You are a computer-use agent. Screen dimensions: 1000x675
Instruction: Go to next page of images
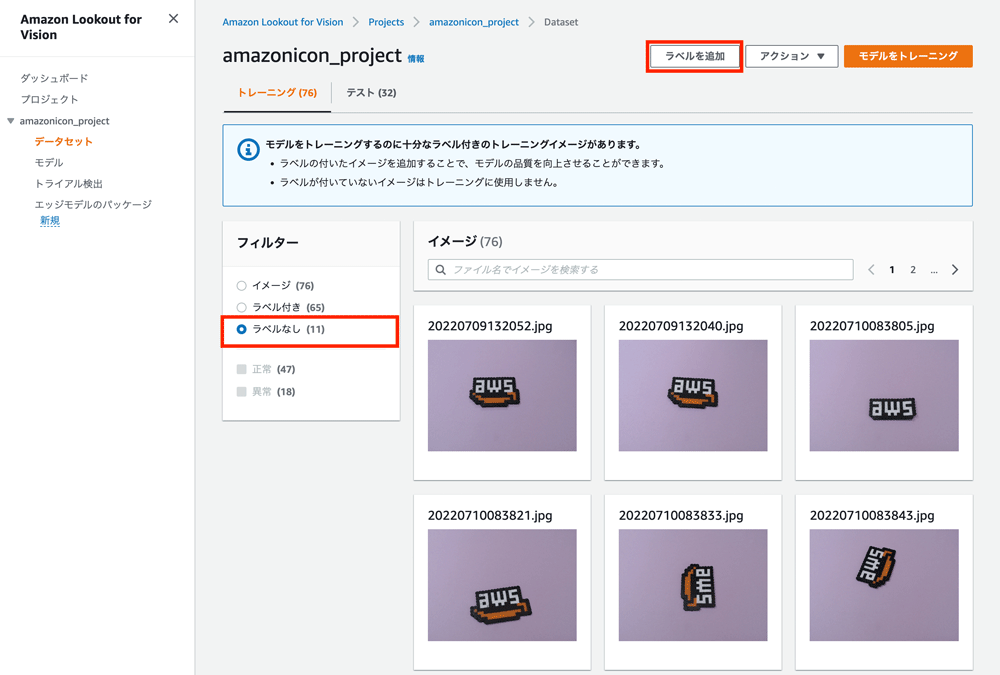[955, 270]
